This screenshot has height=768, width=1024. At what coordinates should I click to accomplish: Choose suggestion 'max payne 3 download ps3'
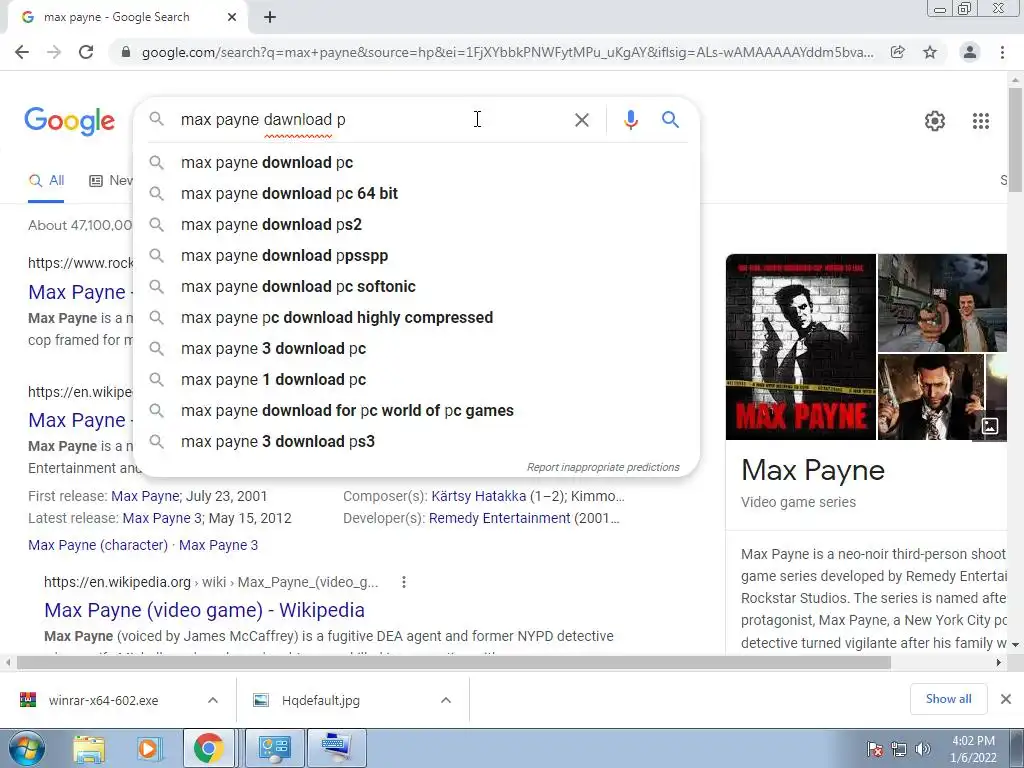pyautogui.click(x=416, y=441)
